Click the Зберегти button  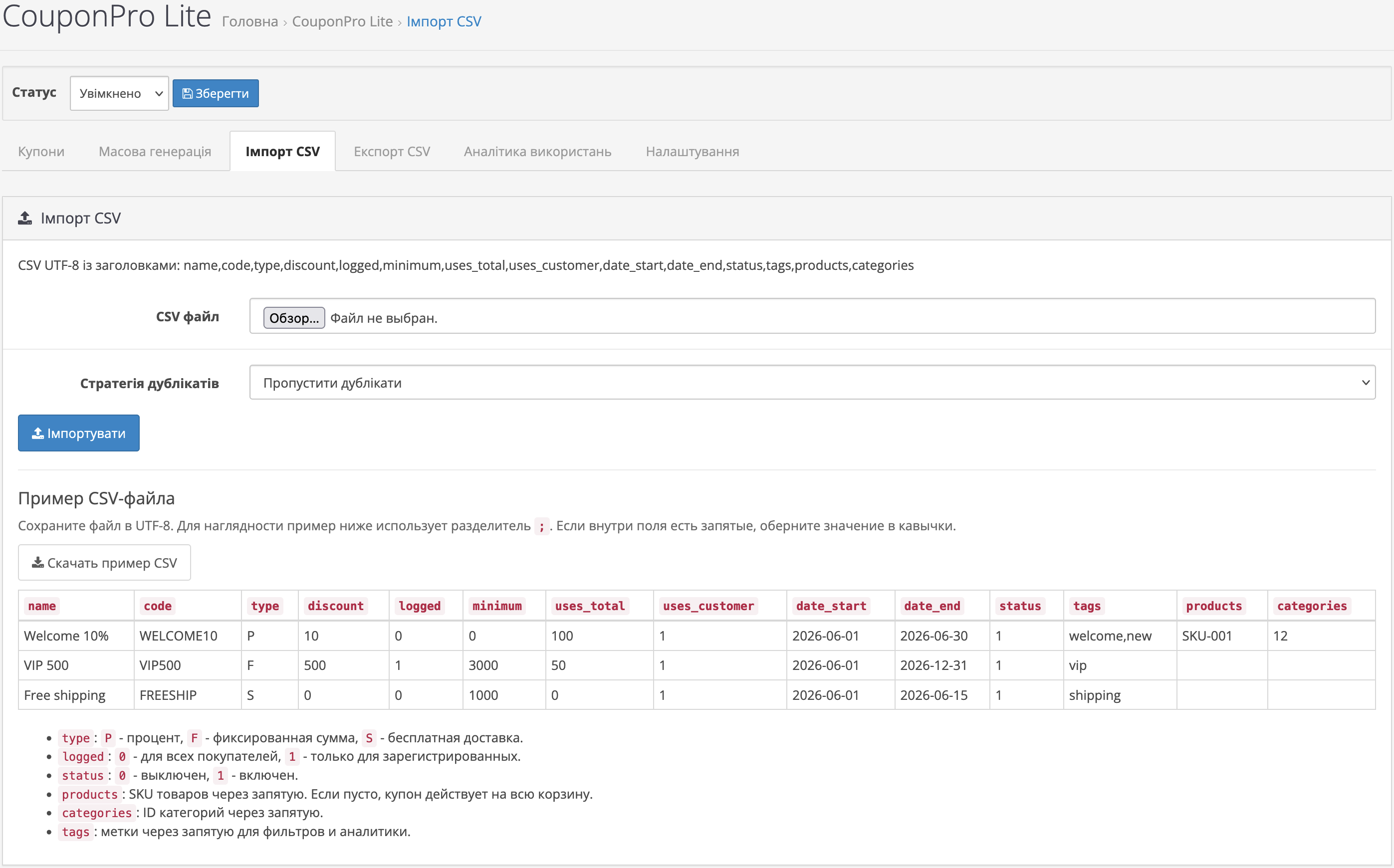click(x=216, y=93)
